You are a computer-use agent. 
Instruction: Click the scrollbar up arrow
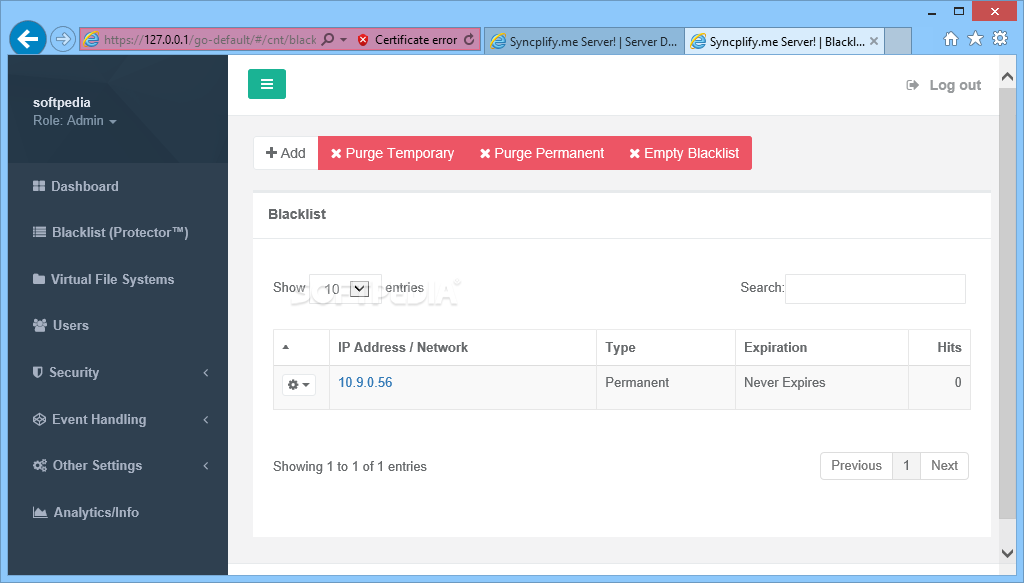(1008, 77)
